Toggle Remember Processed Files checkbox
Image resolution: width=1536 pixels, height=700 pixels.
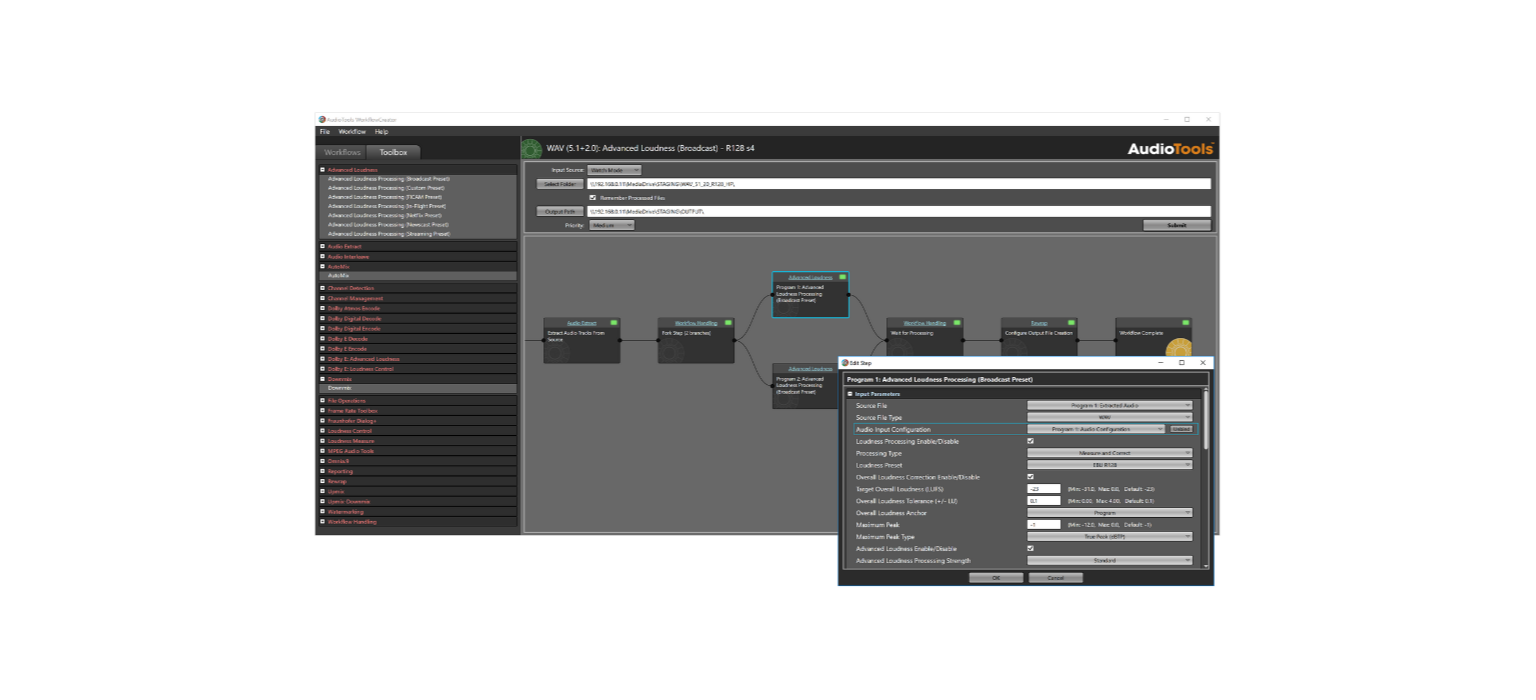pos(593,197)
